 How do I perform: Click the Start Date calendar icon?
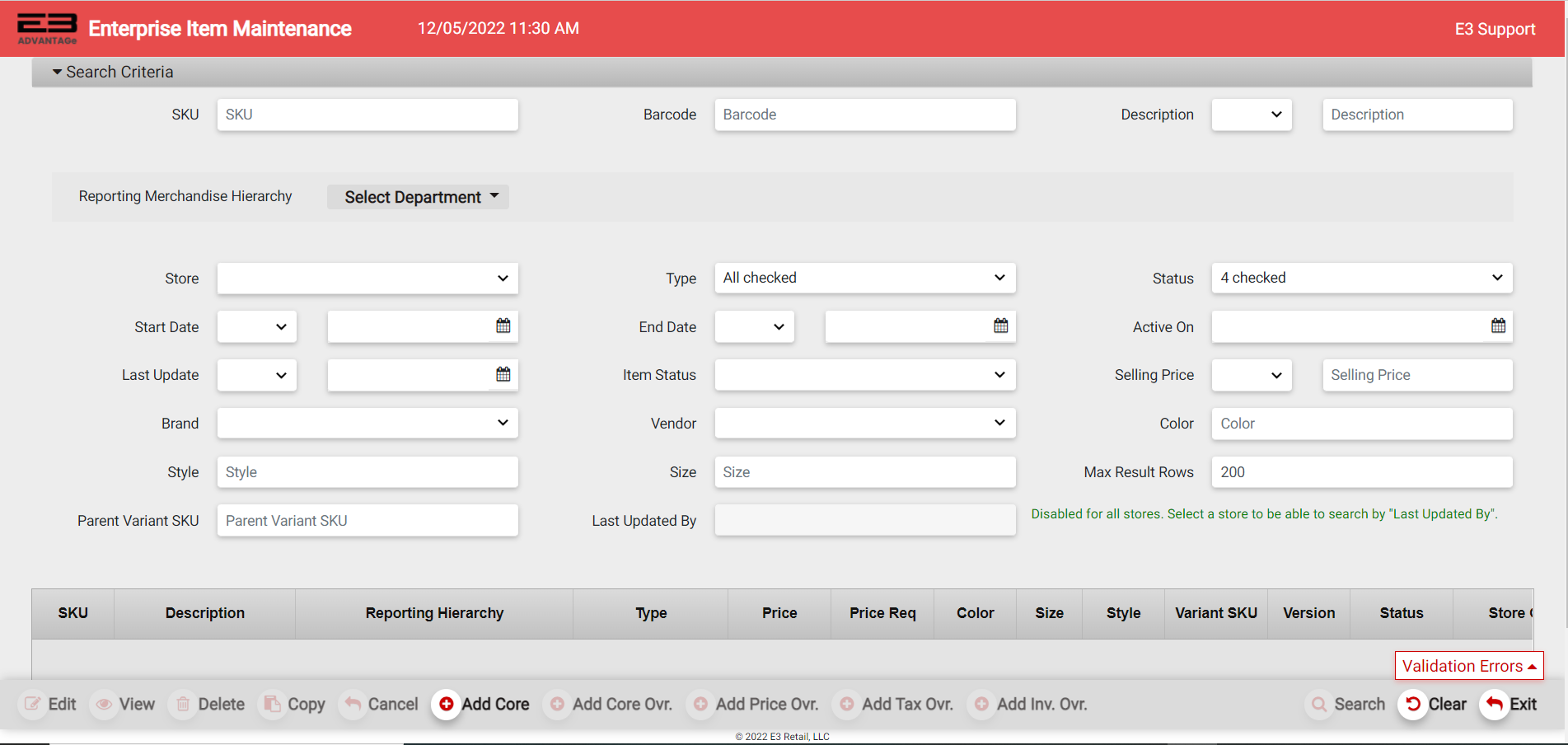point(503,326)
